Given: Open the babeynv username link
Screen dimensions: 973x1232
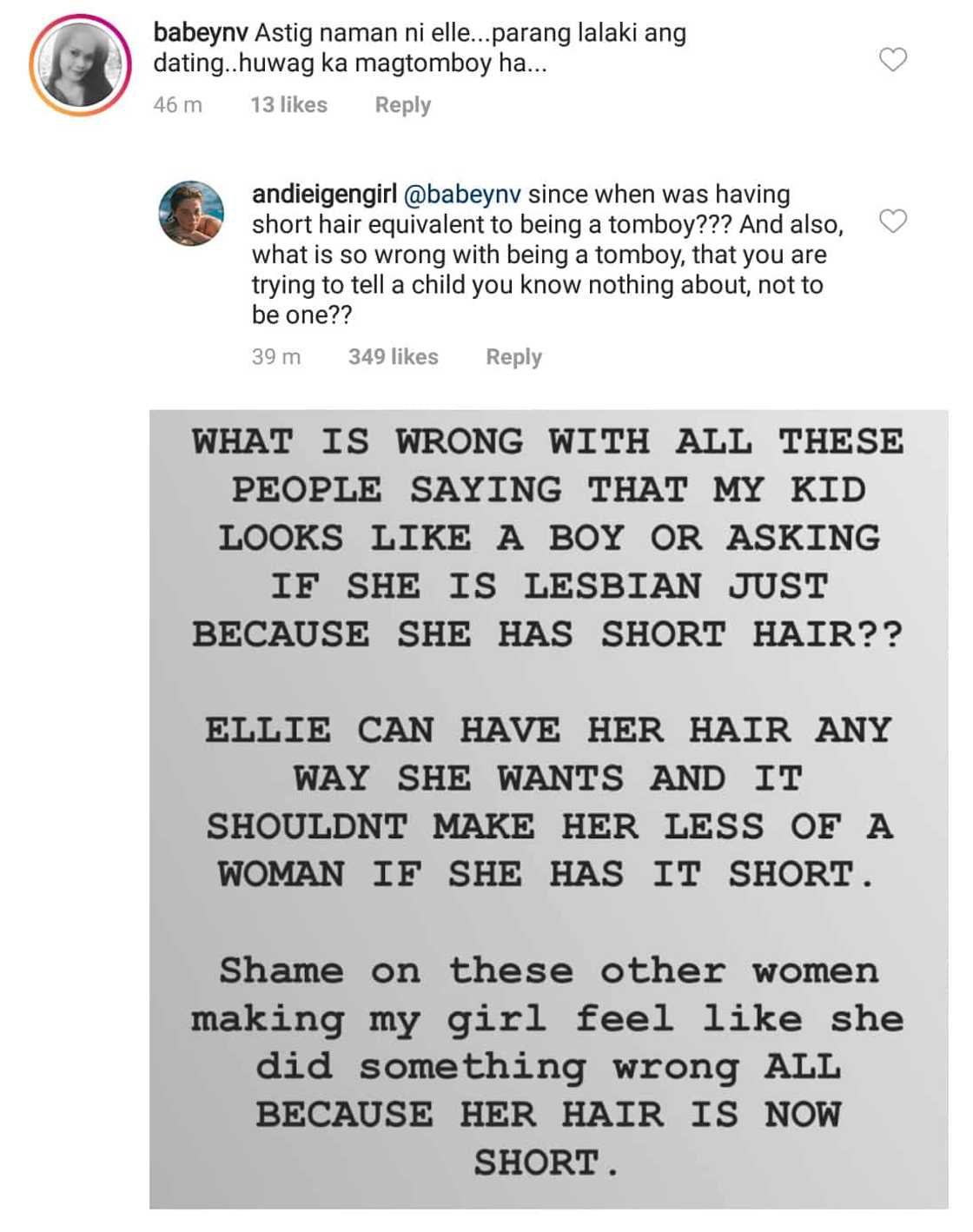Looking at the screenshot, I should pos(201,34).
